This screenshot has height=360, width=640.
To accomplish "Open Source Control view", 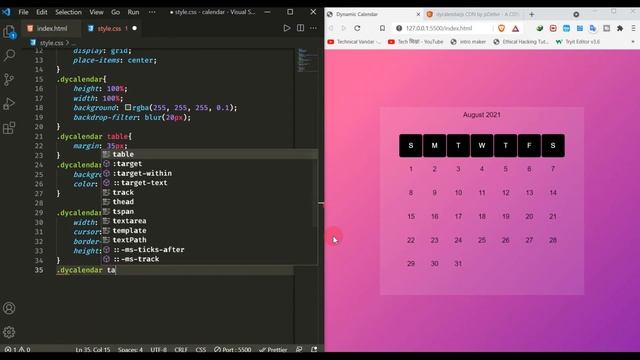I will pos(9,80).
